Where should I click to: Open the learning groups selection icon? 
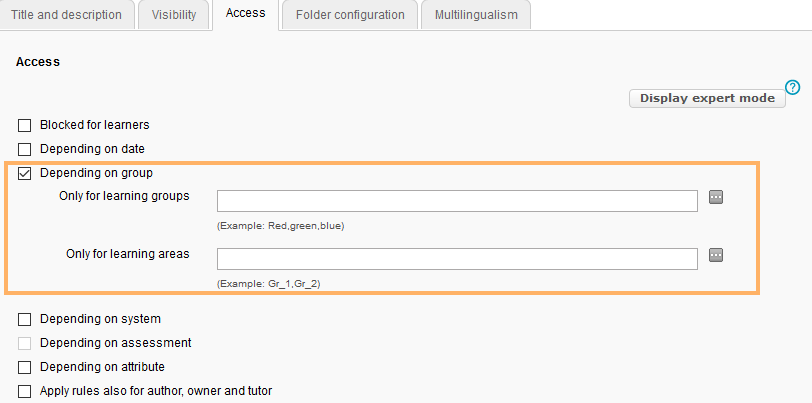pyautogui.click(x=716, y=197)
